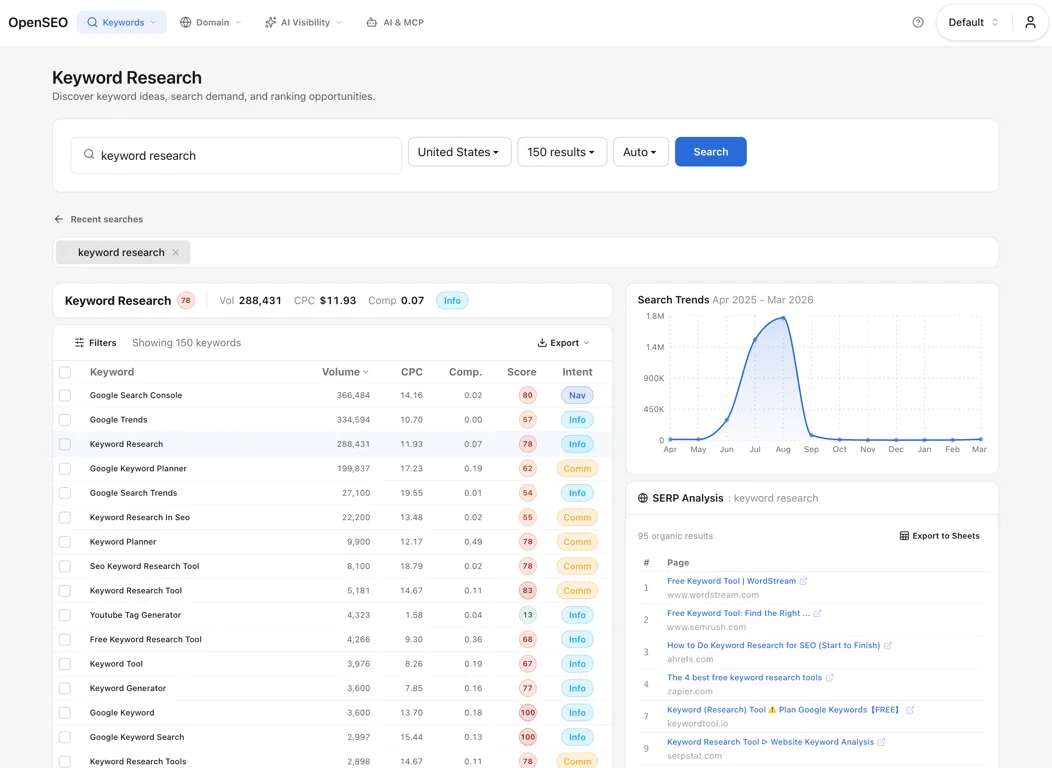Image resolution: width=1052 pixels, height=768 pixels.
Task: Open the user account profile icon
Action: [1030, 22]
